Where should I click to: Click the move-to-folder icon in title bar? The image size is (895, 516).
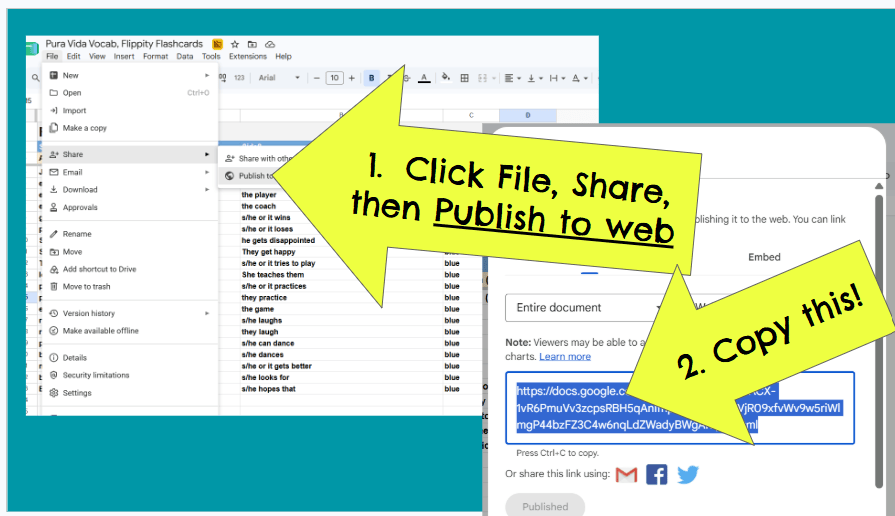[x=252, y=44]
